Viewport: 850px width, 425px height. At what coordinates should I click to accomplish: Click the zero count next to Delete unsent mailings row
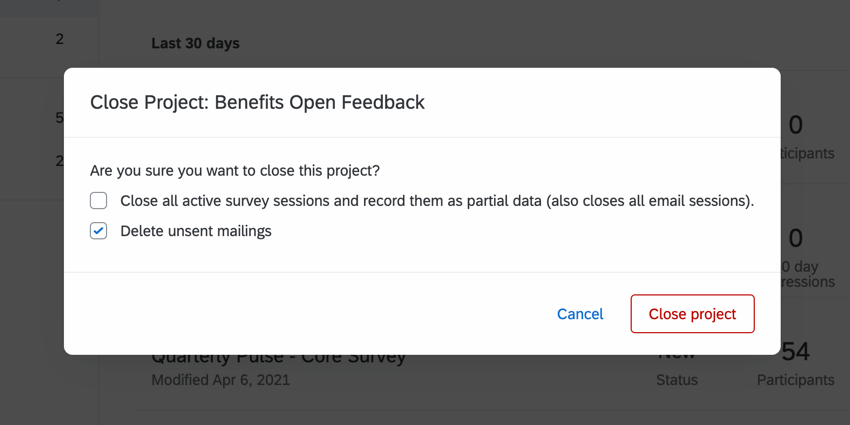click(x=796, y=238)
